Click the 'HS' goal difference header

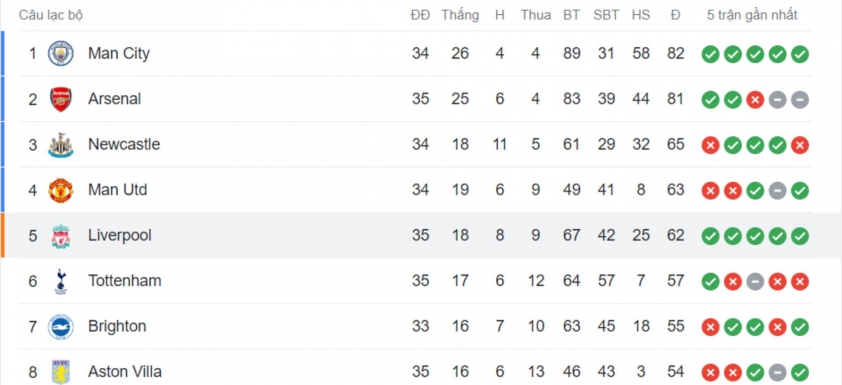tap(641, 16)
